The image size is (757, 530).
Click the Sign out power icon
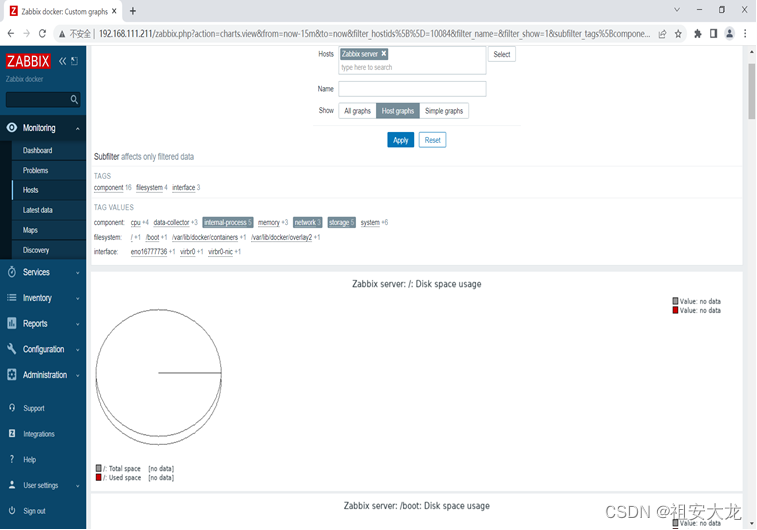pos(12,510)
